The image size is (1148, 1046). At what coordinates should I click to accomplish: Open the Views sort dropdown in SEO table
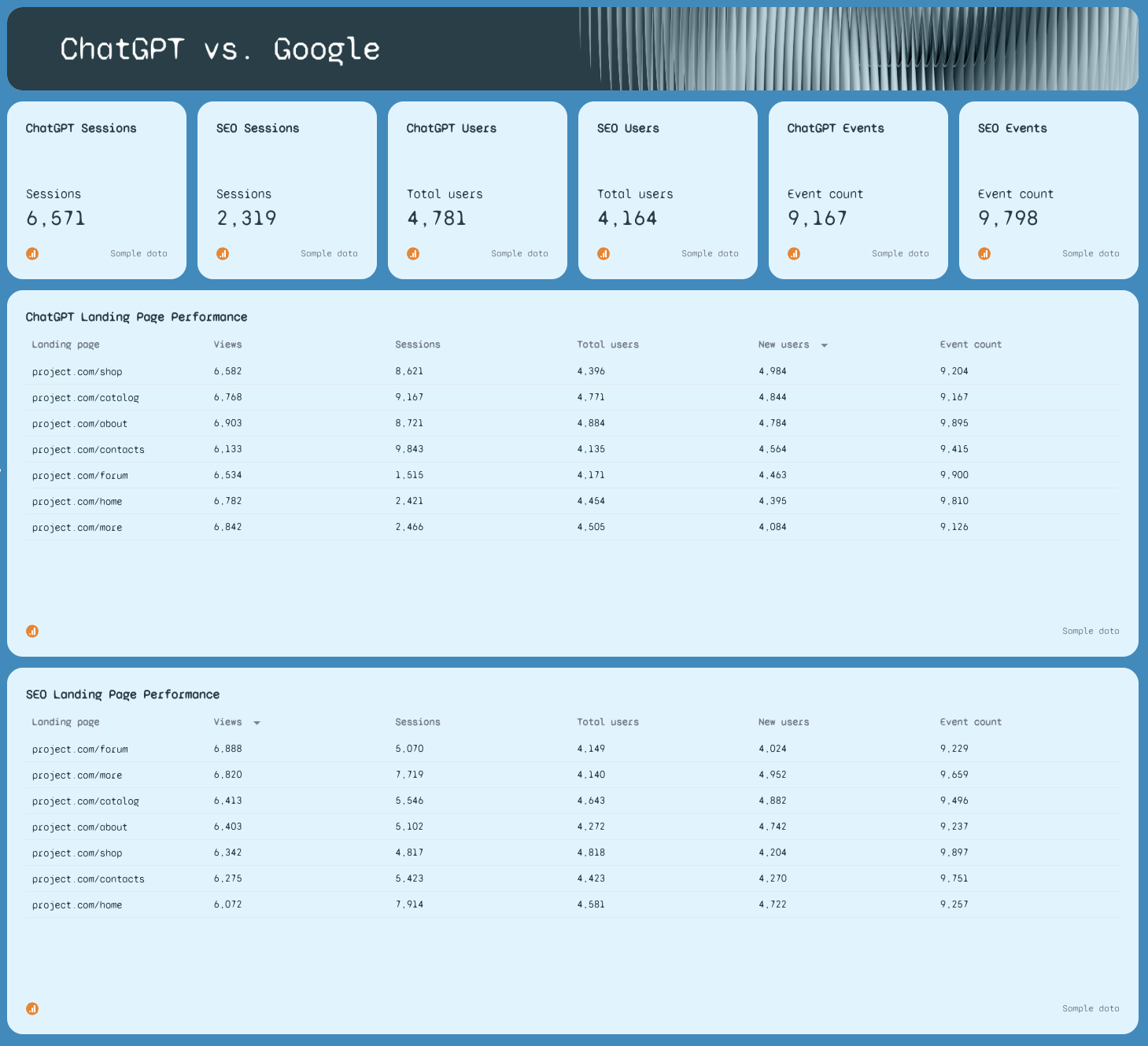tap(257, 722)
